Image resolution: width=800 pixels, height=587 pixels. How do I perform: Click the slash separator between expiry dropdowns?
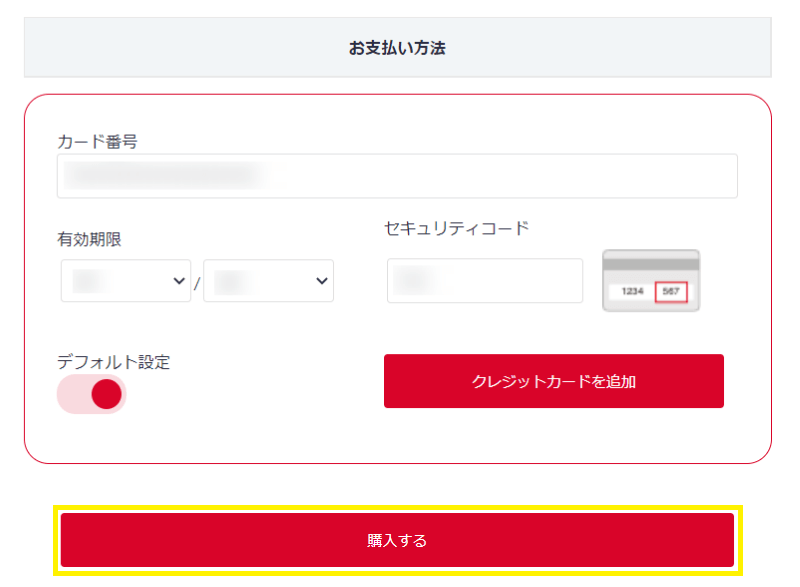pos(197,284)
